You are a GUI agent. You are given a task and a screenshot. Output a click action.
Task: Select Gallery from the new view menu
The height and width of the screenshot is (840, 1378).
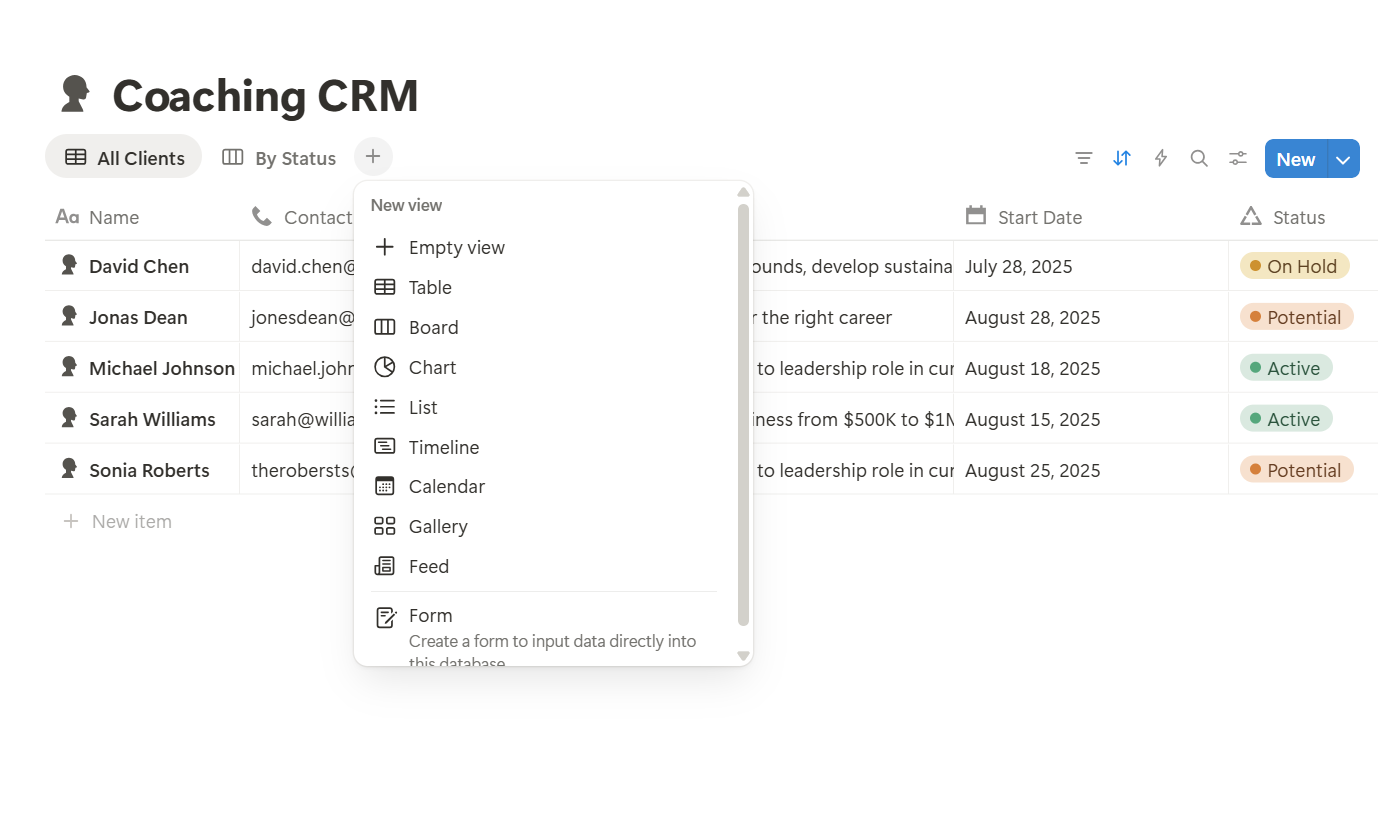click(438, 526)
